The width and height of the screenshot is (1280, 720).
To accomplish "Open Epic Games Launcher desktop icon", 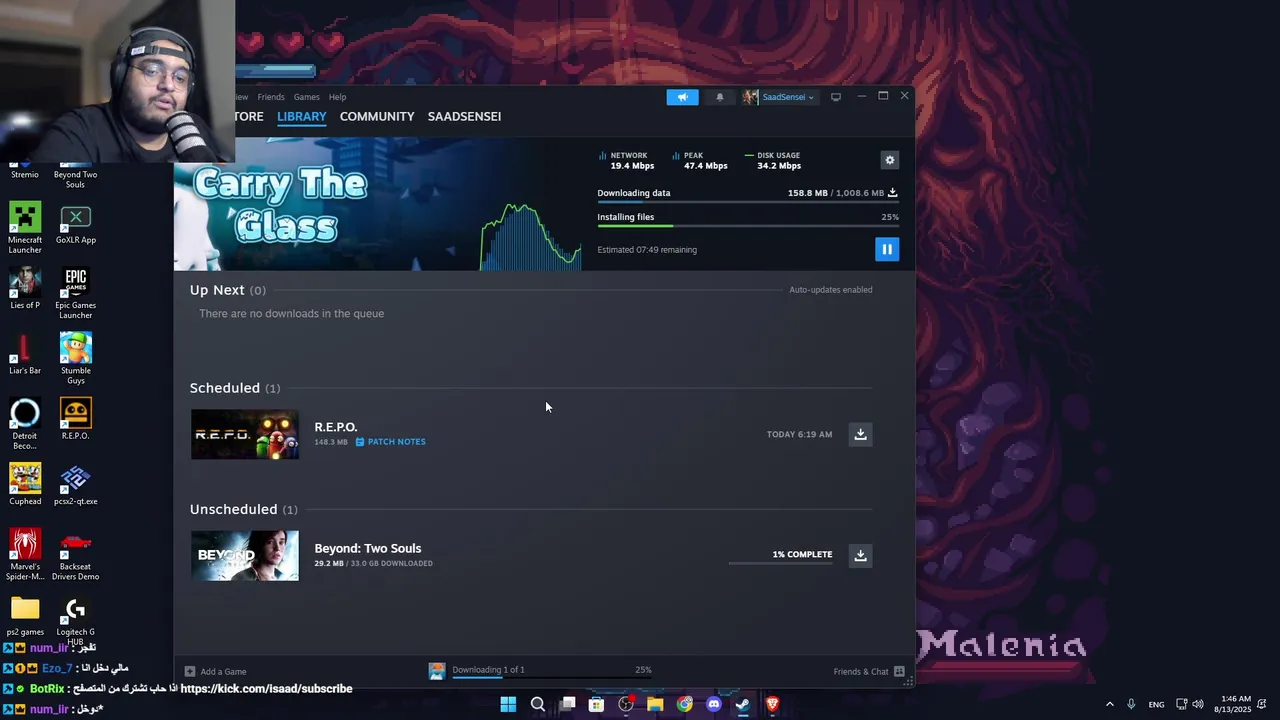I will (75, 294).
